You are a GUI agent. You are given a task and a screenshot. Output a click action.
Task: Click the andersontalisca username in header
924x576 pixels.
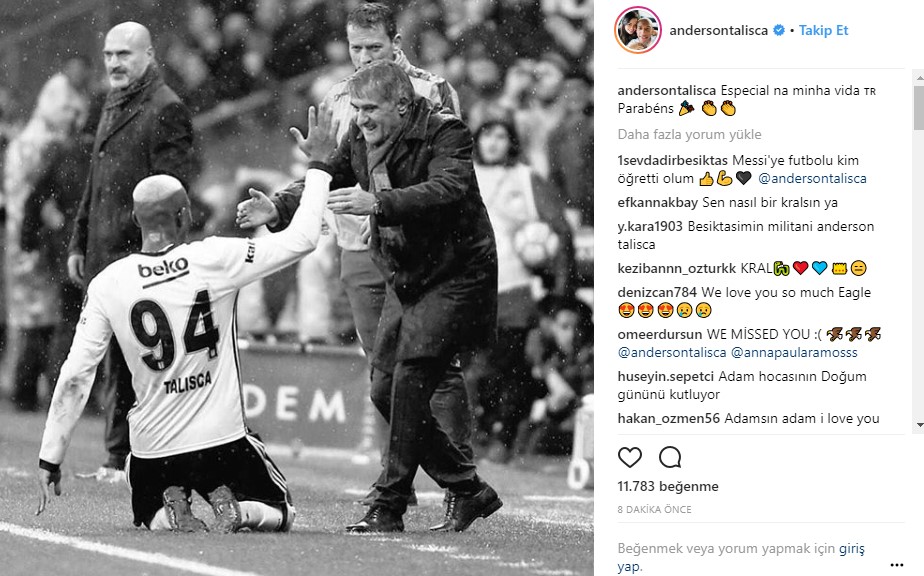pos(718,30)
